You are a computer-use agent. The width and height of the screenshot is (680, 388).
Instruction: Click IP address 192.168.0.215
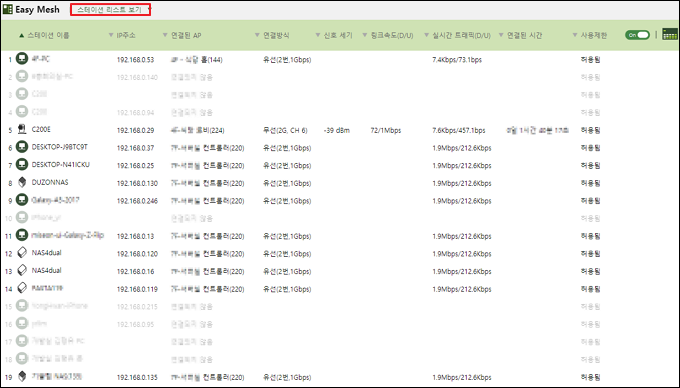pyautogui.click(x=137, y=307)
